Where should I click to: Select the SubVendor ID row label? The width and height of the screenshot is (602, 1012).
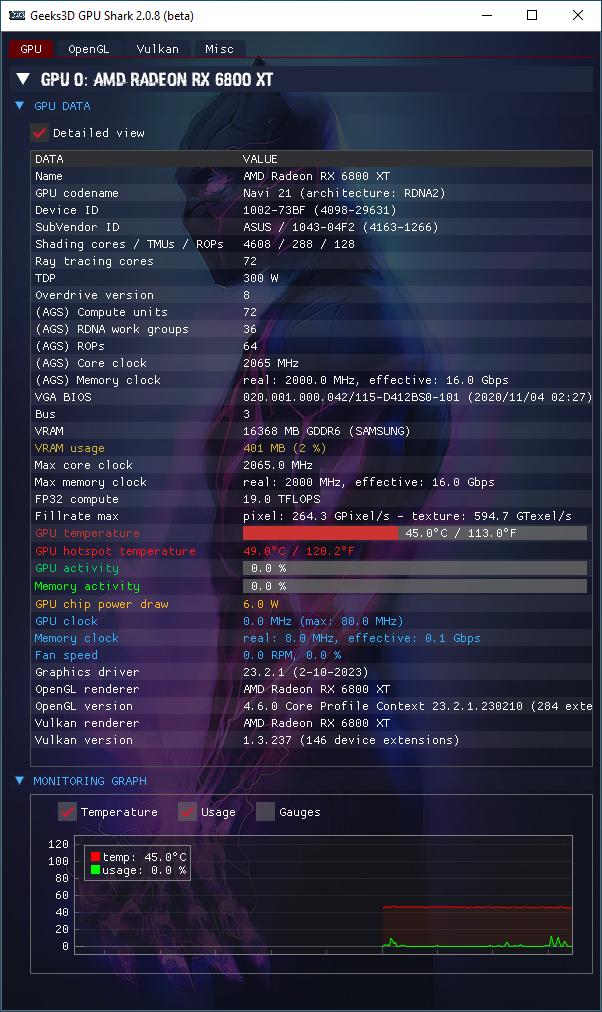pyautogui.click(x=77, y=227)
